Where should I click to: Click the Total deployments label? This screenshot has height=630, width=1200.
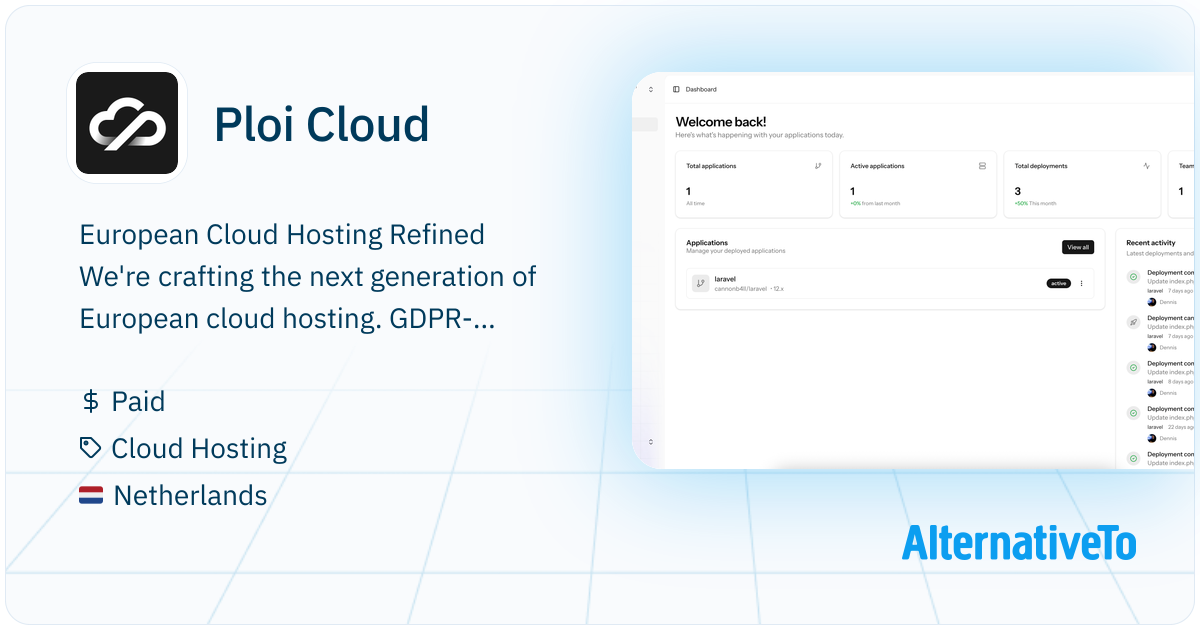[1040, 166]
